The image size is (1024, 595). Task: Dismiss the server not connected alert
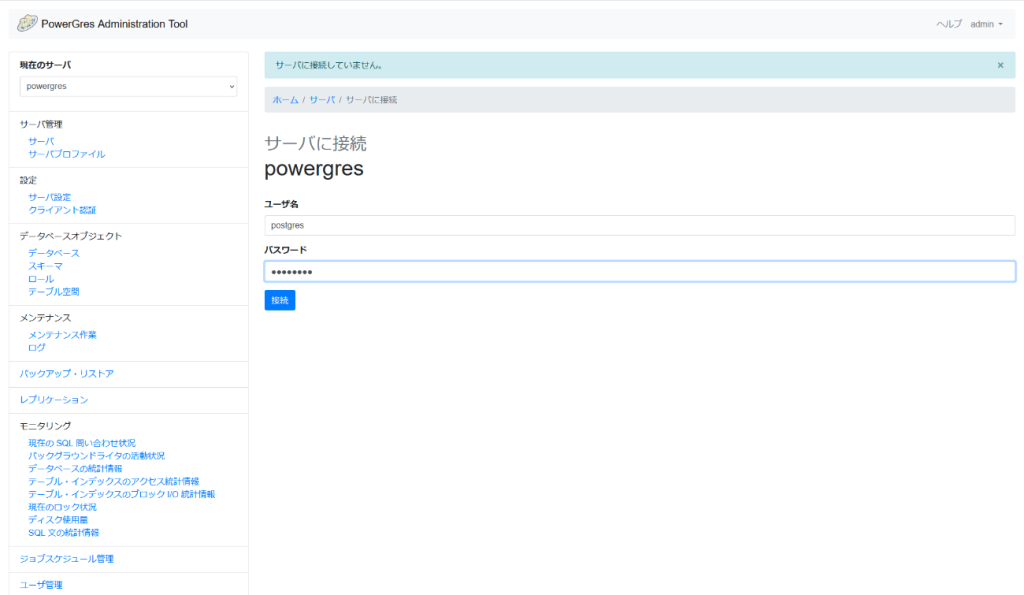coord(1000,65)
